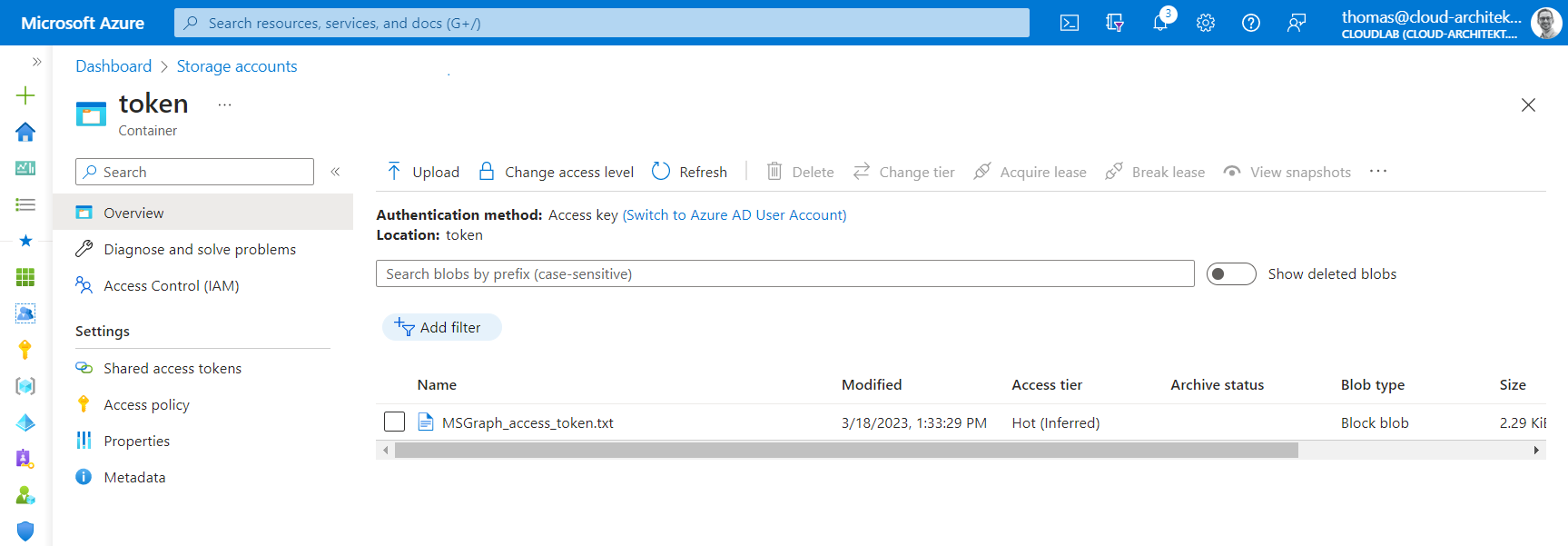
Task: Select the MSGraph_access_token.txt checkbox
Action: pos(394,422)
